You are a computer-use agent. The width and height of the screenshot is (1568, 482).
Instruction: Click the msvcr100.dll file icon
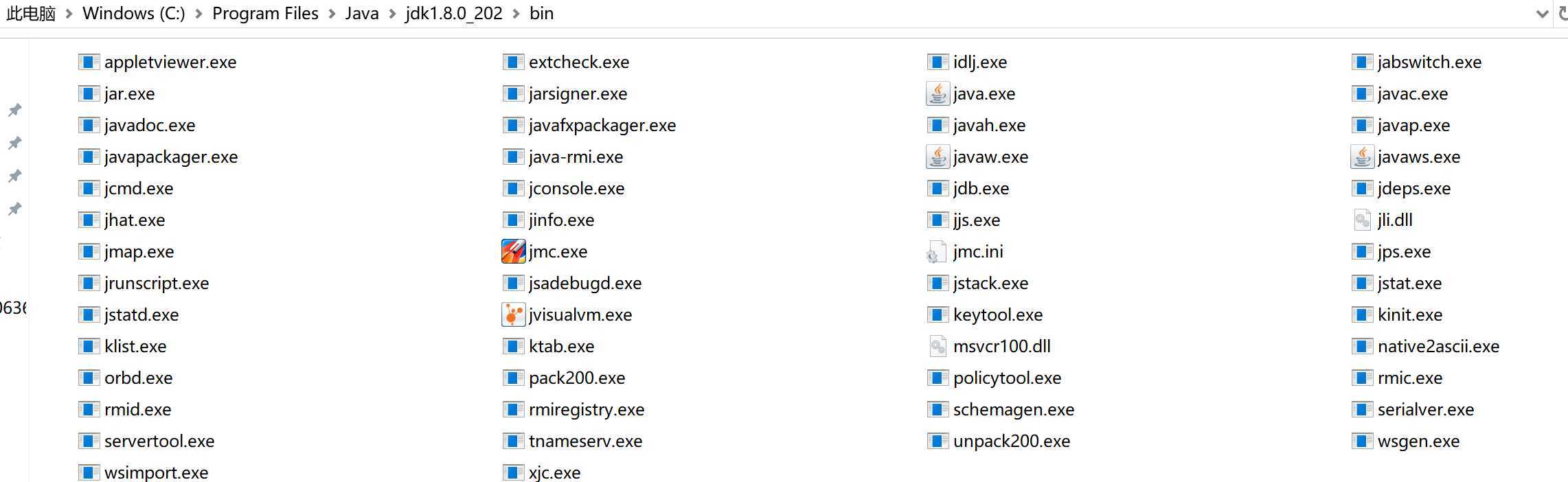[x=938, y=346]
